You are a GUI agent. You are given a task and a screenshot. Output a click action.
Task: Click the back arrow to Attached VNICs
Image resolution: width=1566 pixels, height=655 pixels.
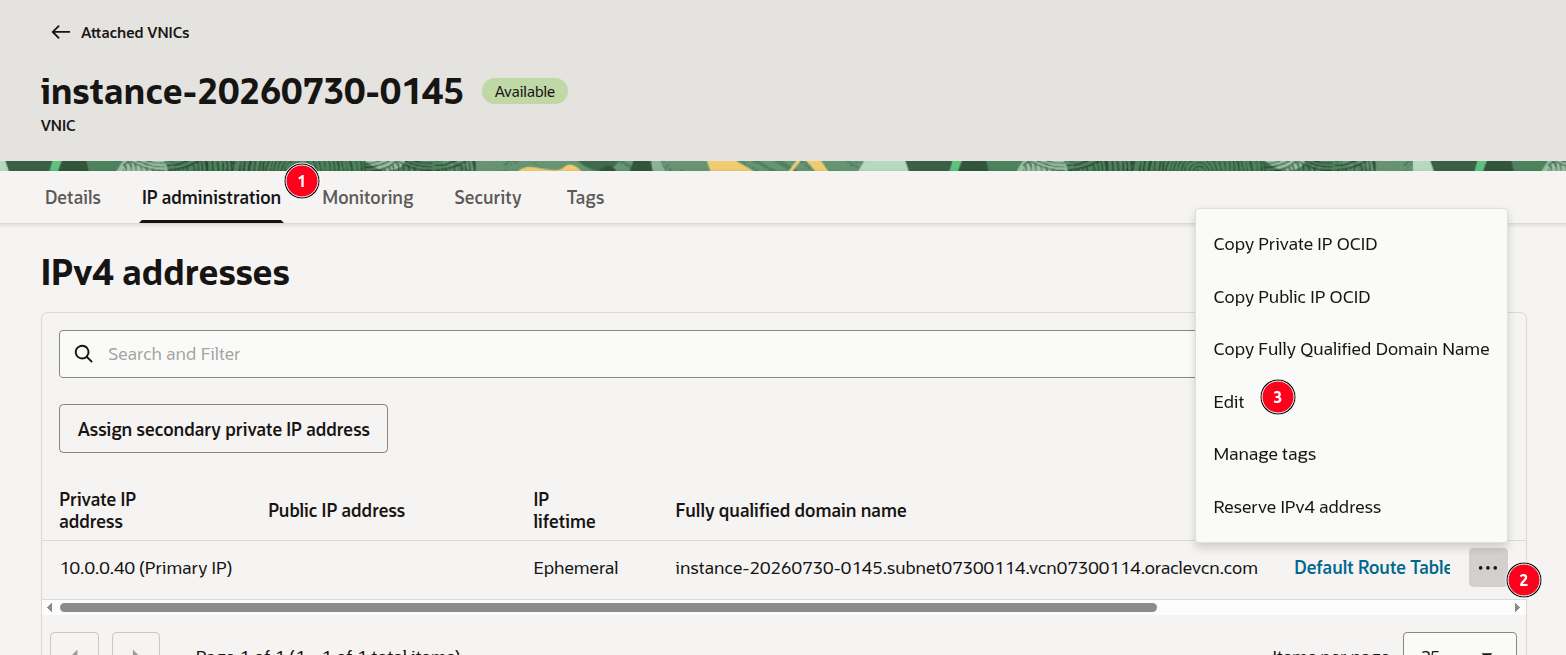point(61,33)
